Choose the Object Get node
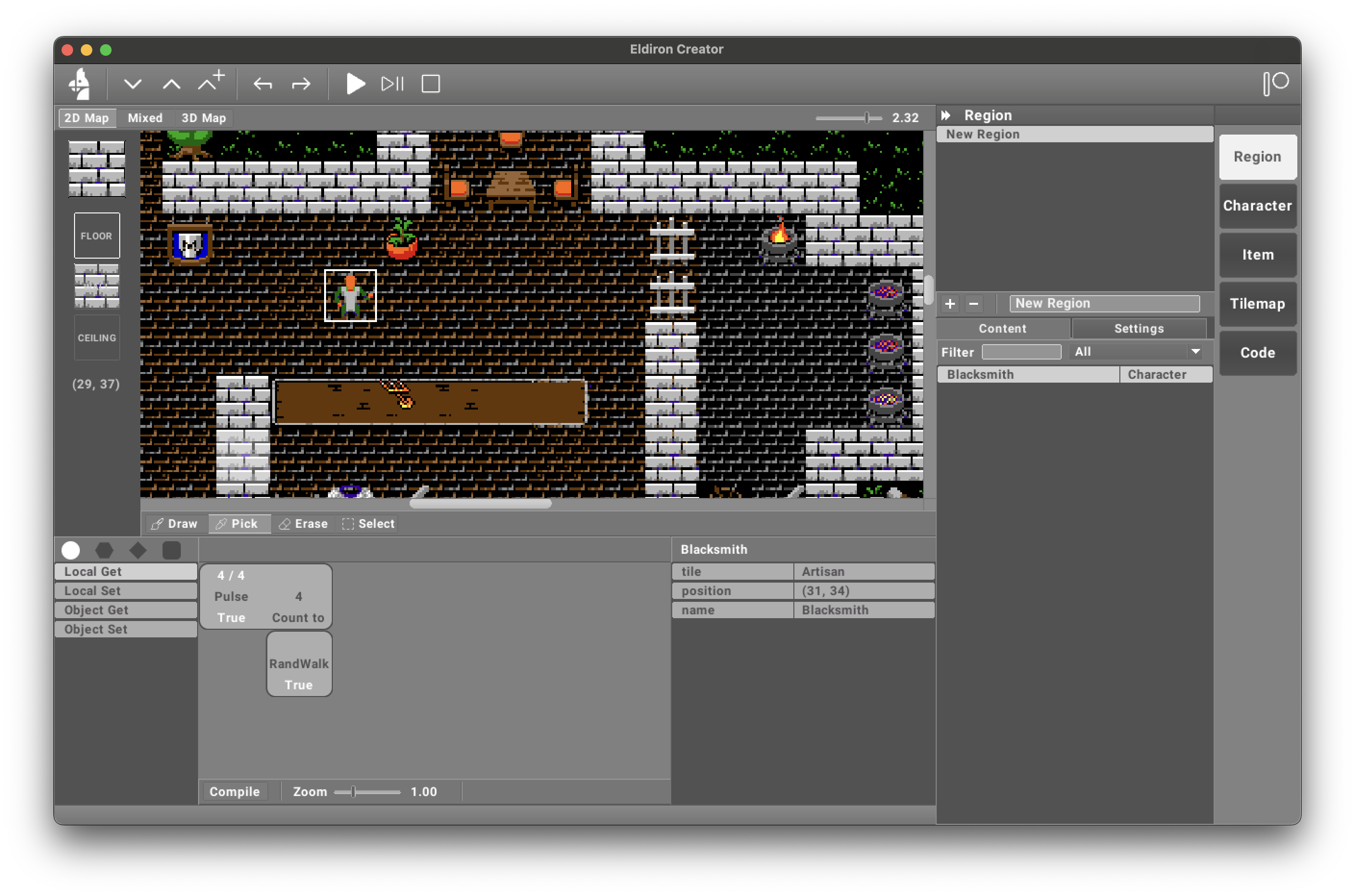 125,610
